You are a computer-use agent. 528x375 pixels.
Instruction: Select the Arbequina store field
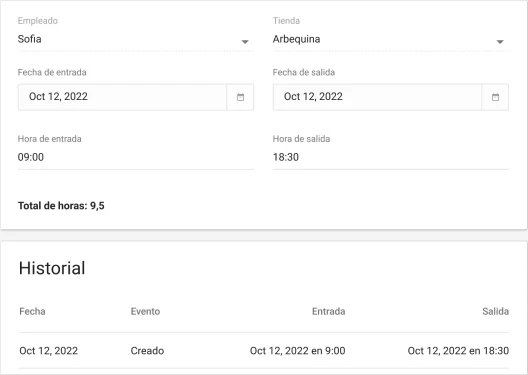pyautogui.click(x=391, y=39)
